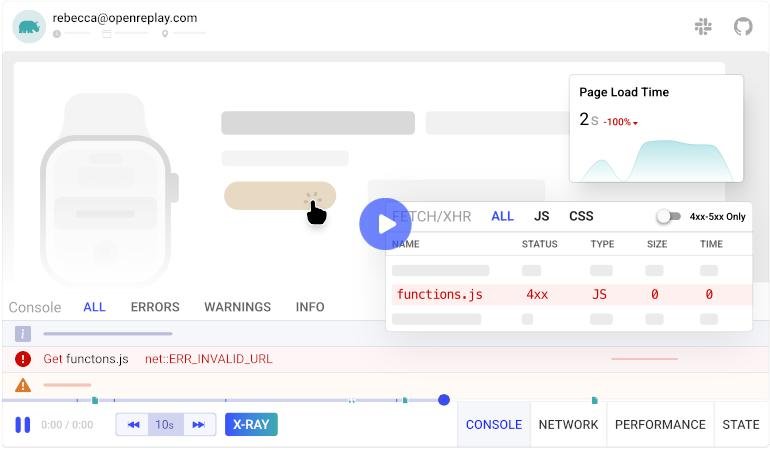Toggle the 4xx-5xx Only switch
This screenshot has height=450, width=770.
coord(668,216)
